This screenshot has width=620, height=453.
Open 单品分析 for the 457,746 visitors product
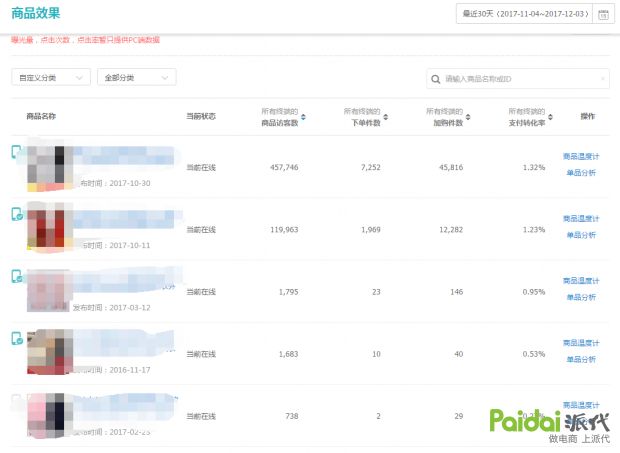tap(581, 173)
